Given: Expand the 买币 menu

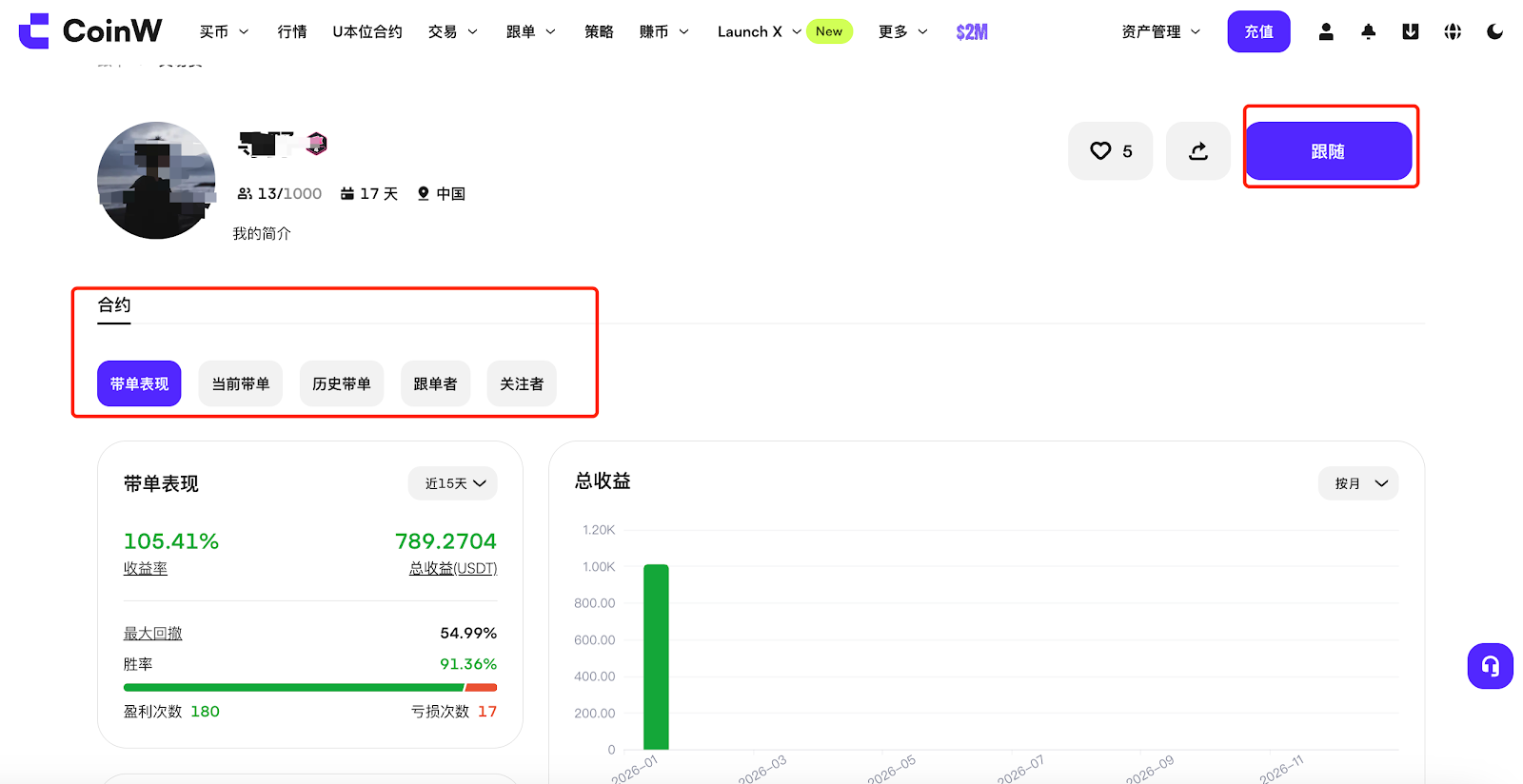Looking at the screenshot, I should point(224,31).
